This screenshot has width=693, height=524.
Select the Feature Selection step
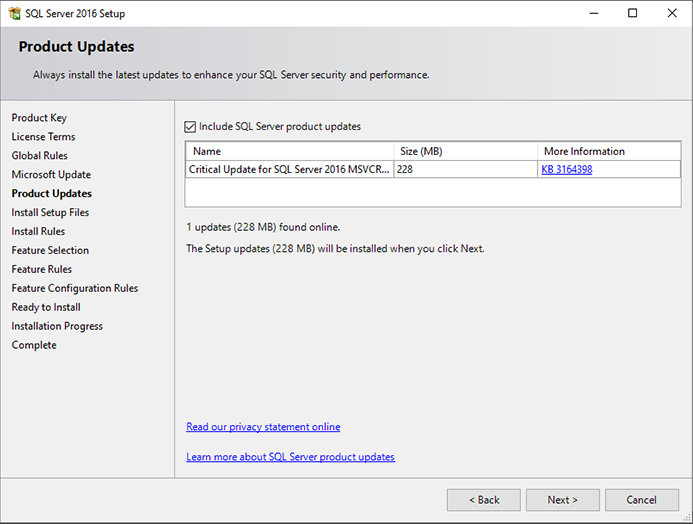click(50, 251)
